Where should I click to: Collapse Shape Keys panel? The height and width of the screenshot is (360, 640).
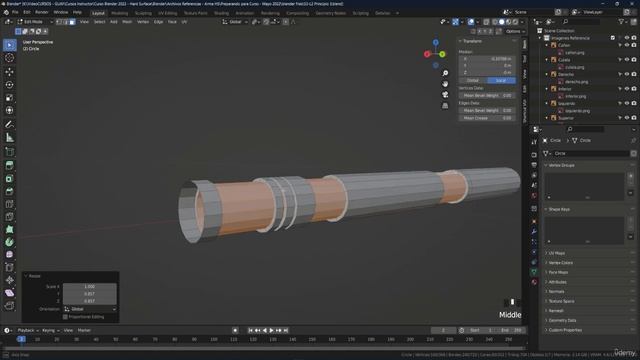pos(546,209)
